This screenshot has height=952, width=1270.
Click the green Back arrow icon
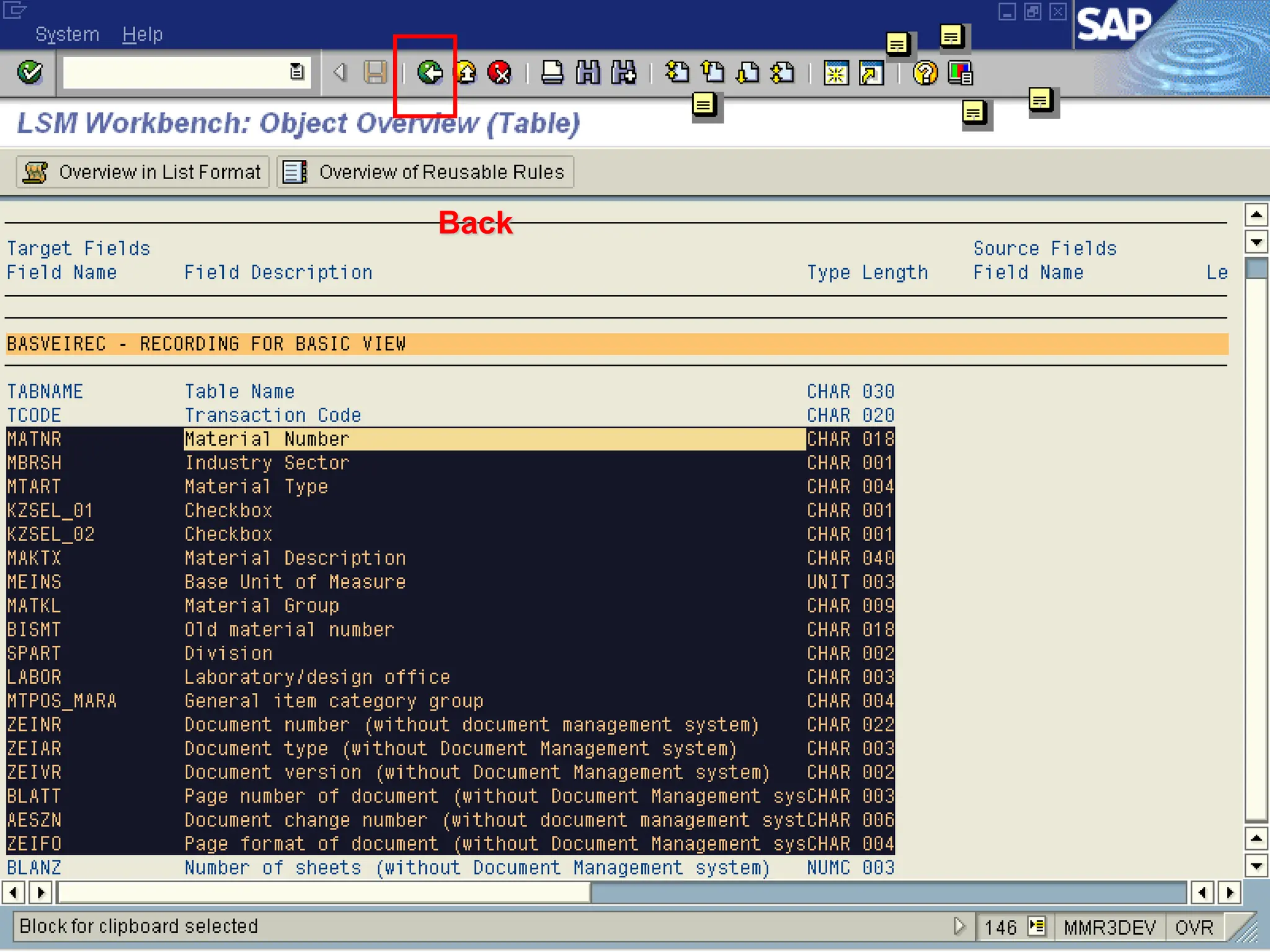[429, 73]
